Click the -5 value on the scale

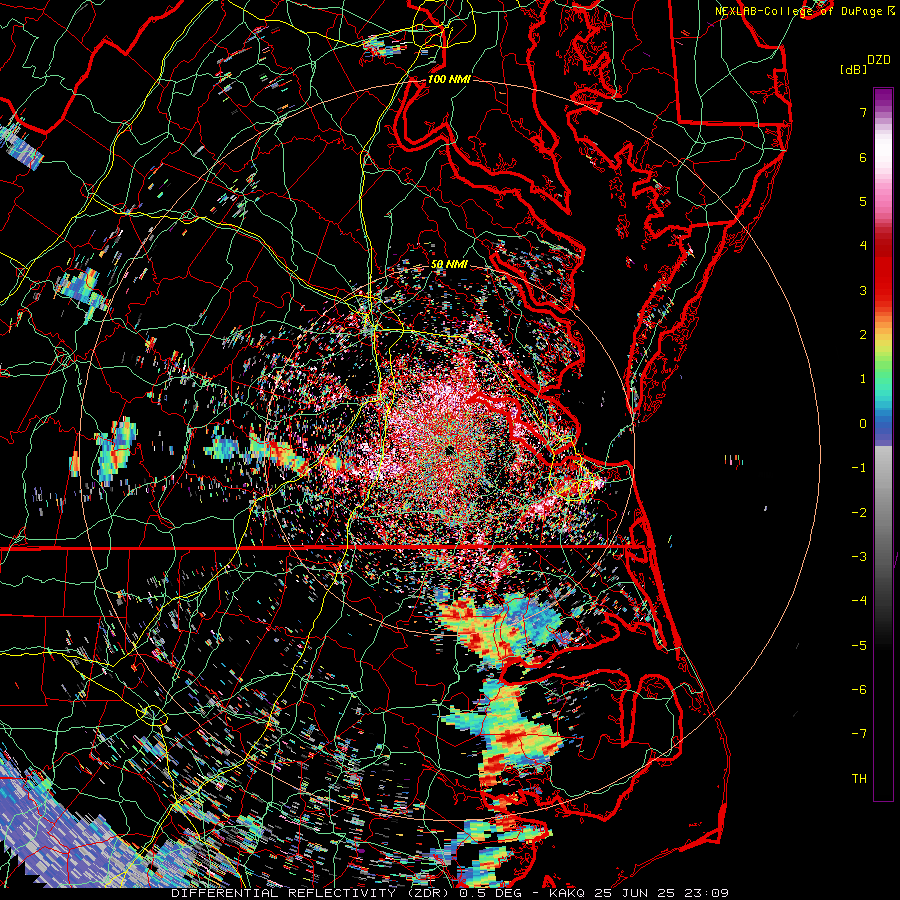point(859,646)
